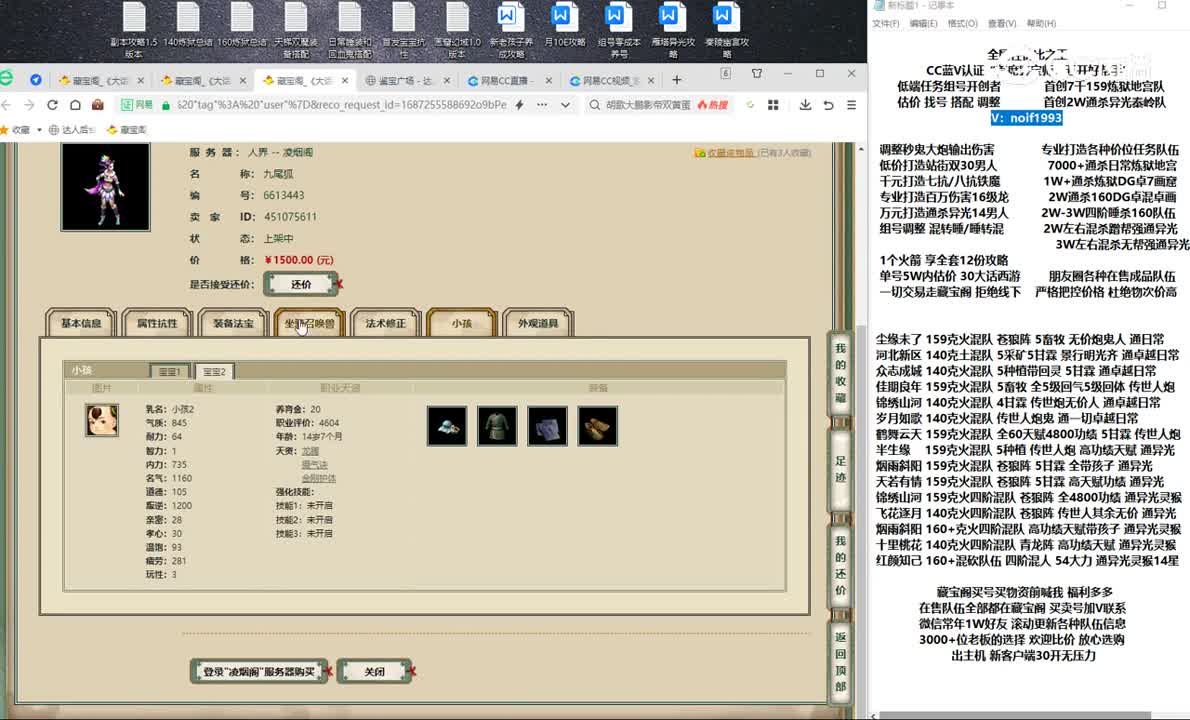Click the 返回顶部 side button
1190x720 pixels.
841,660
